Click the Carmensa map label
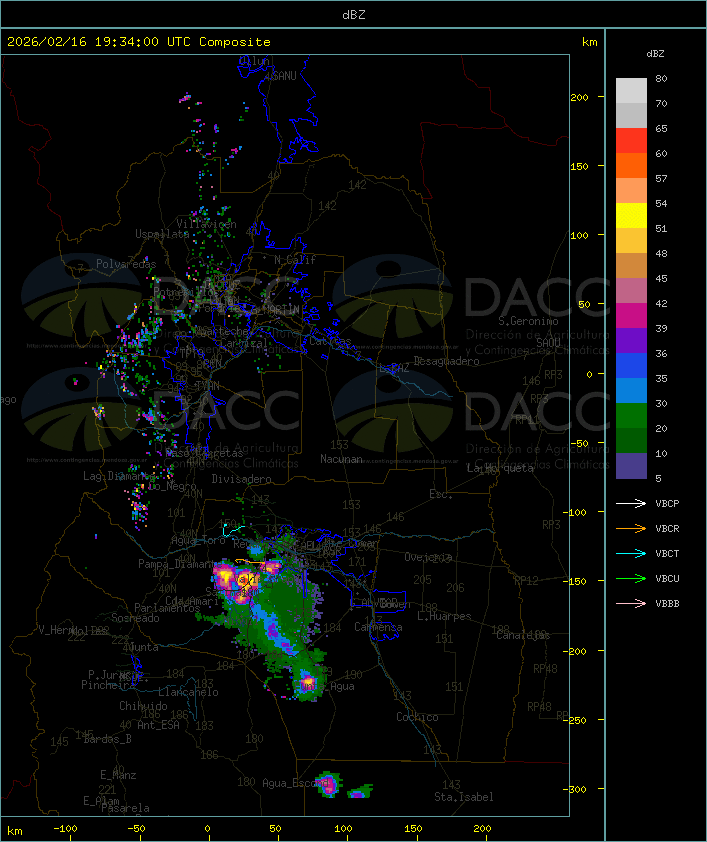 pyautogui.click(x=378, y=627)
